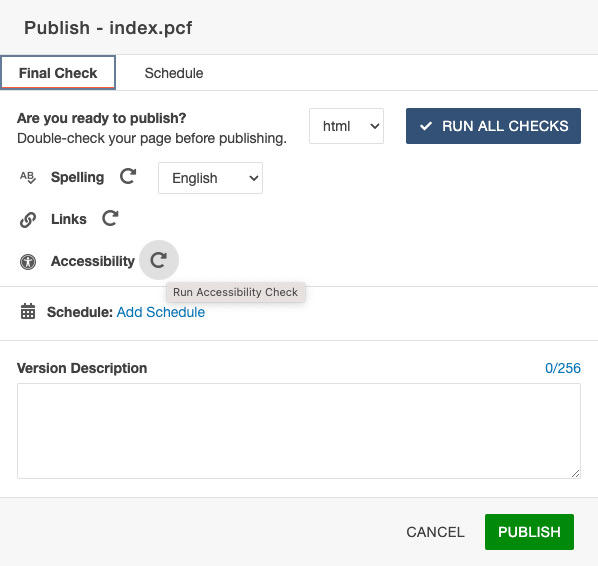Run the Links check refresh icon
The width and height of the screenshot is (598, 566).
[110, 218]
